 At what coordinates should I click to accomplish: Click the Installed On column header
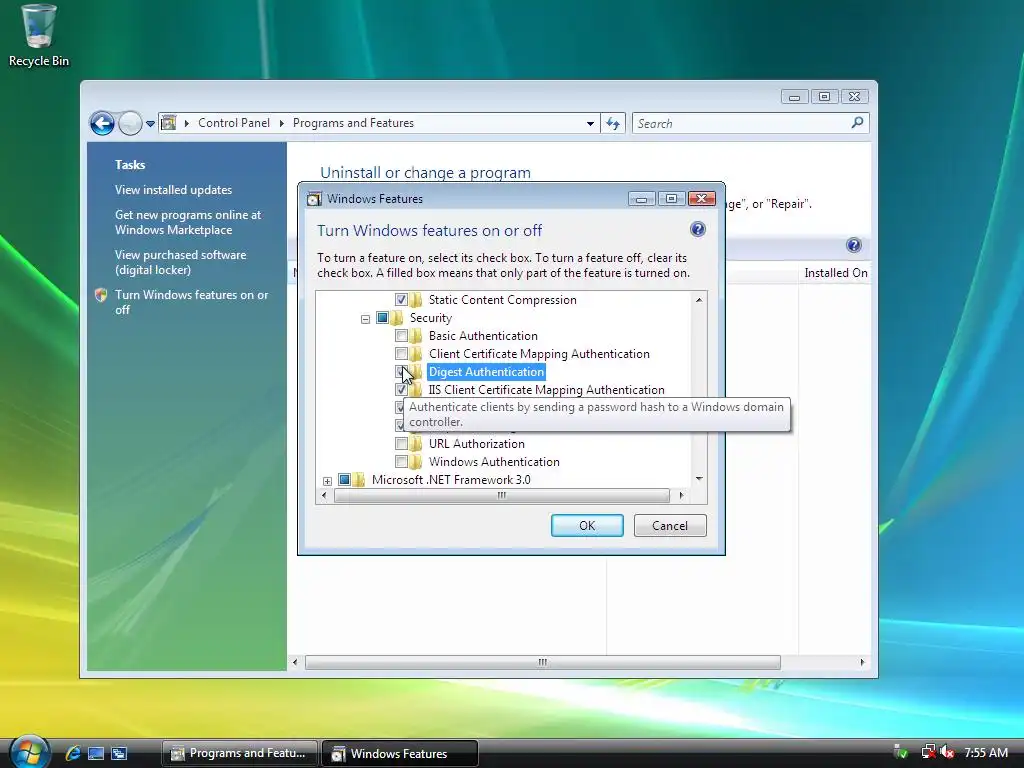835,273
